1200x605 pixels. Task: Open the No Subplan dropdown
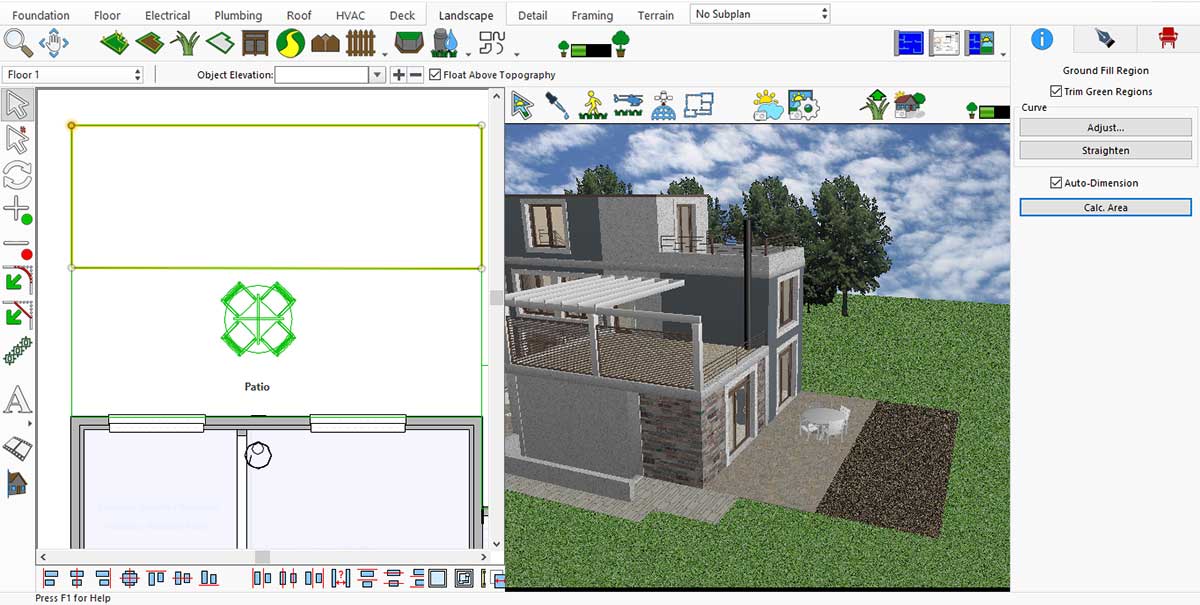tap(760, 14)
